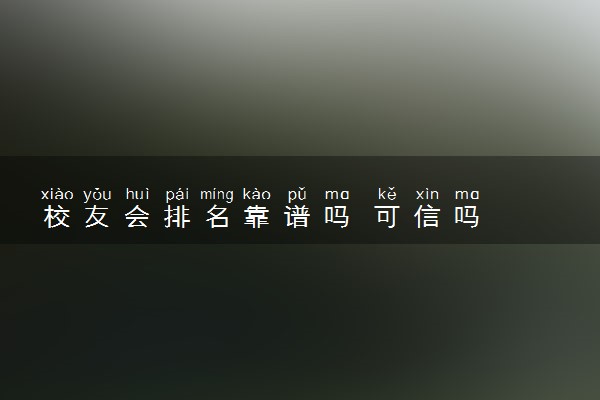Select the character 会
This screenshot has width=600, height=400.
point(137,217)
